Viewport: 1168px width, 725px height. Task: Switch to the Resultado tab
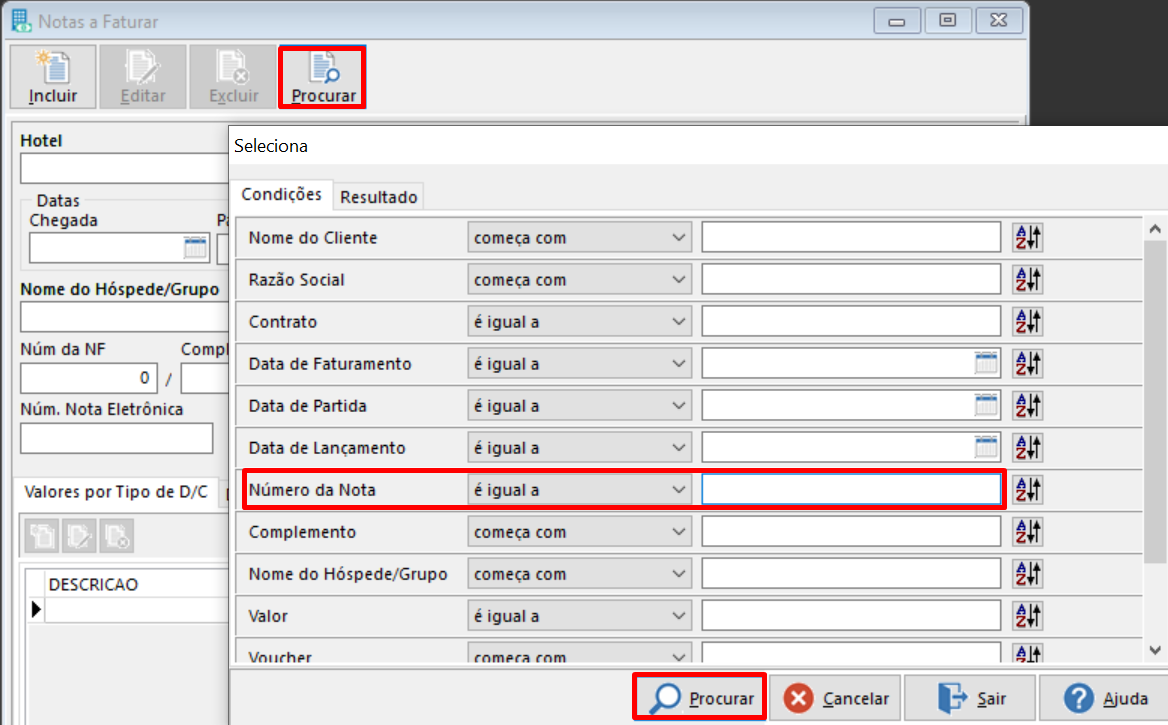(x=378, y=197)
